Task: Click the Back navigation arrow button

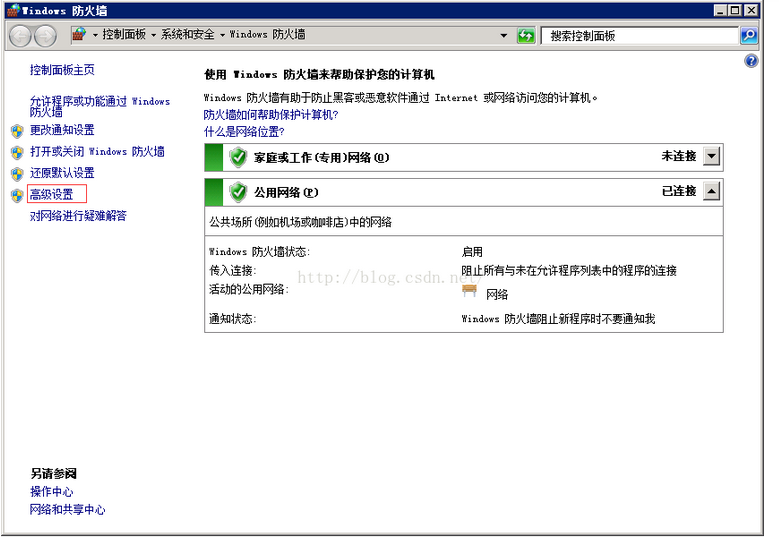Action: point(20,36)
